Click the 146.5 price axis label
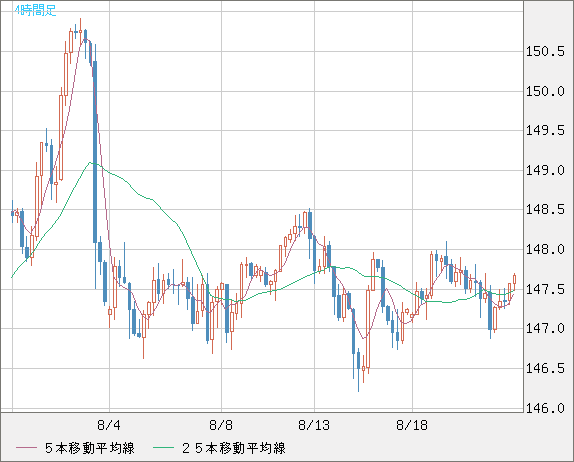574x462 pixels. pyautogui.click(x=545, y=368)
